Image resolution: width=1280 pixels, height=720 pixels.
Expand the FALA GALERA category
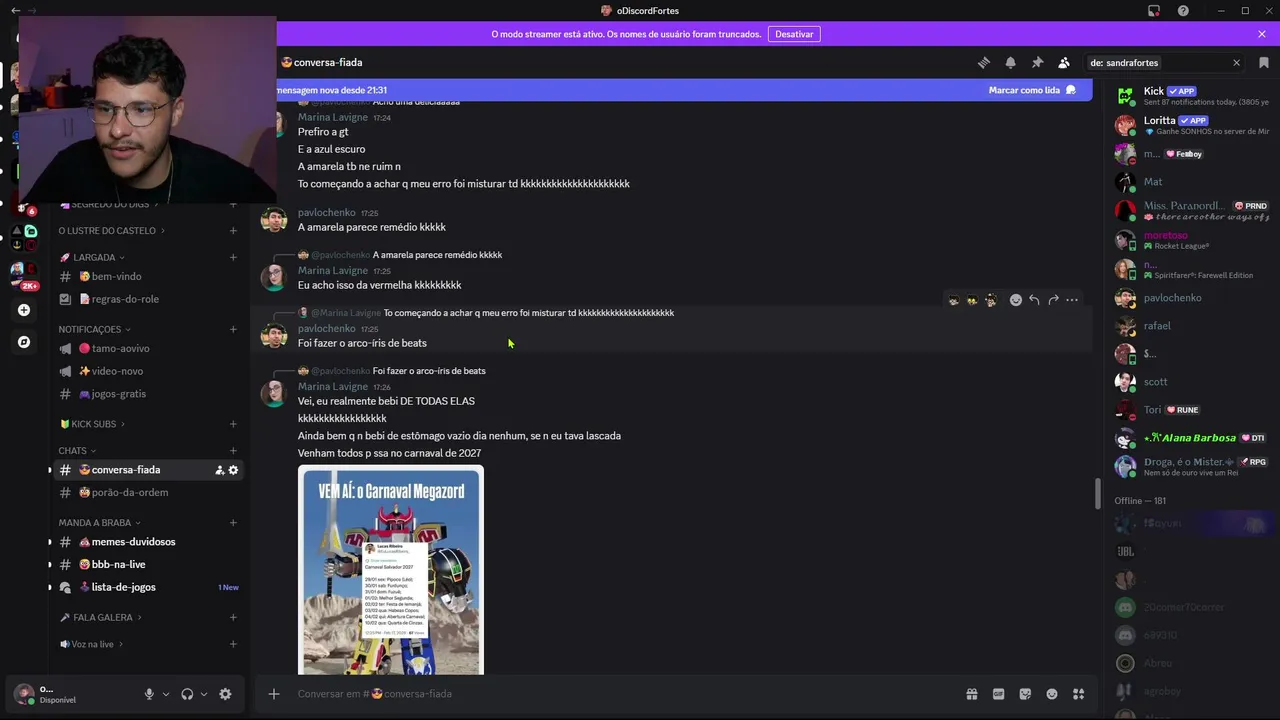pos(100,617)
